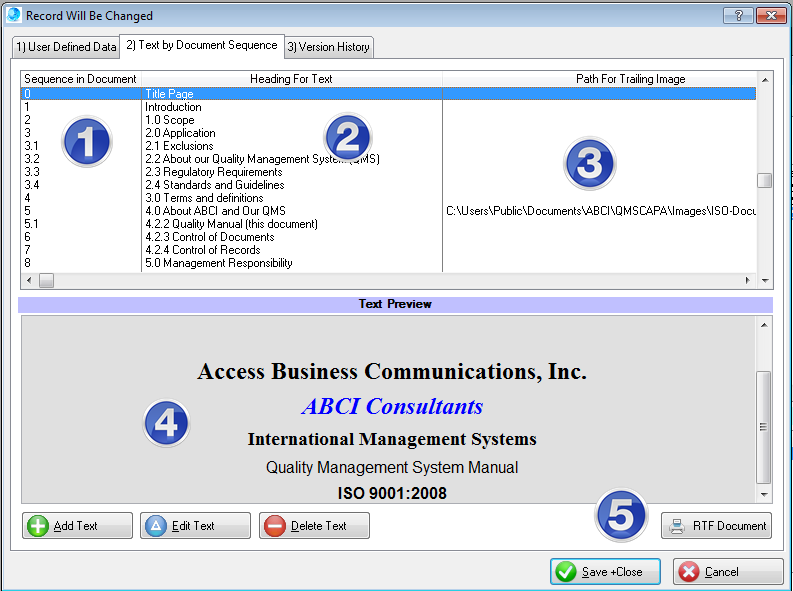Select the 1.0 Scope row

[388, 120]
